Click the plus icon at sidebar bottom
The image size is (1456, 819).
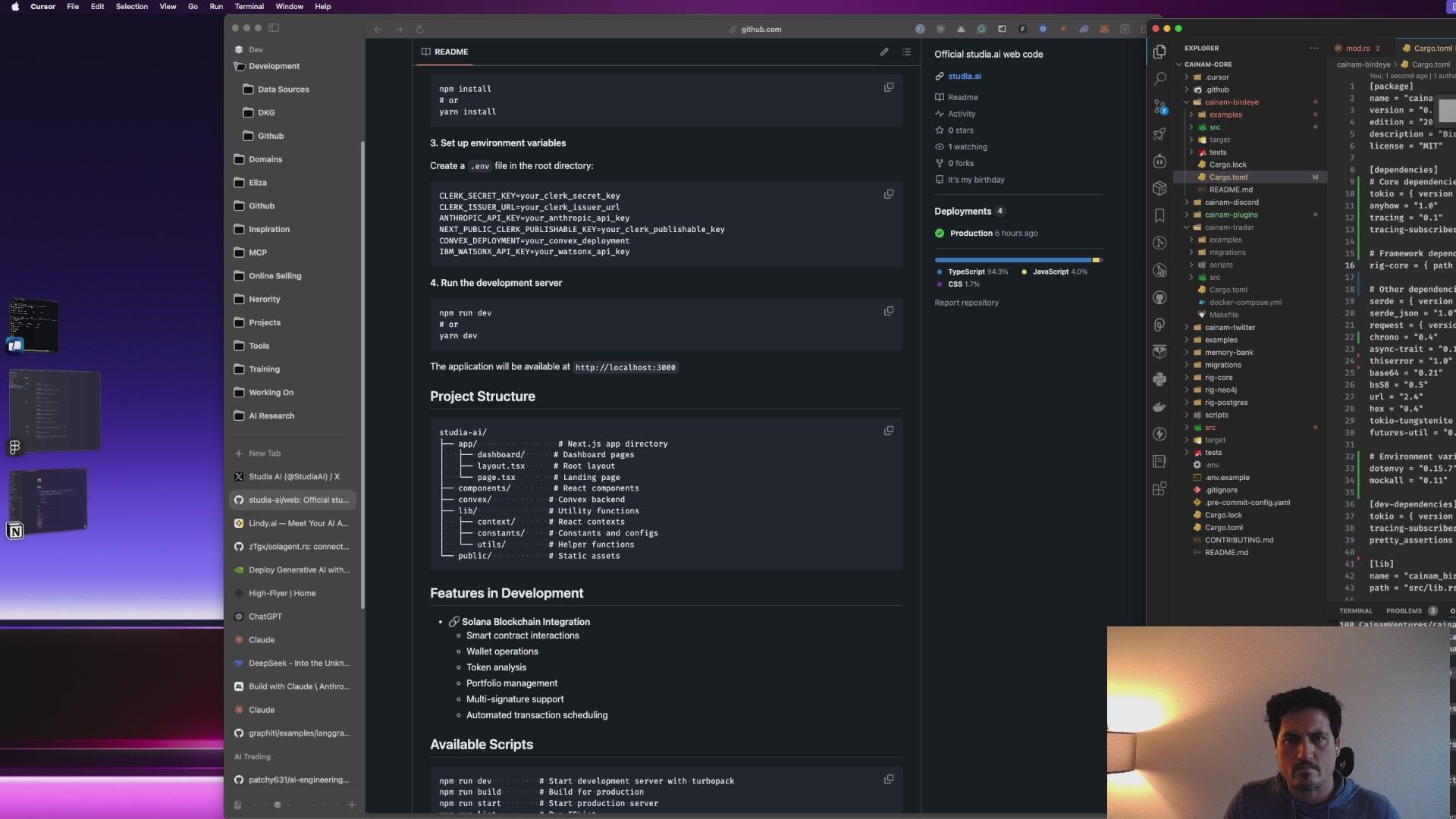click(x=352, y=805)
